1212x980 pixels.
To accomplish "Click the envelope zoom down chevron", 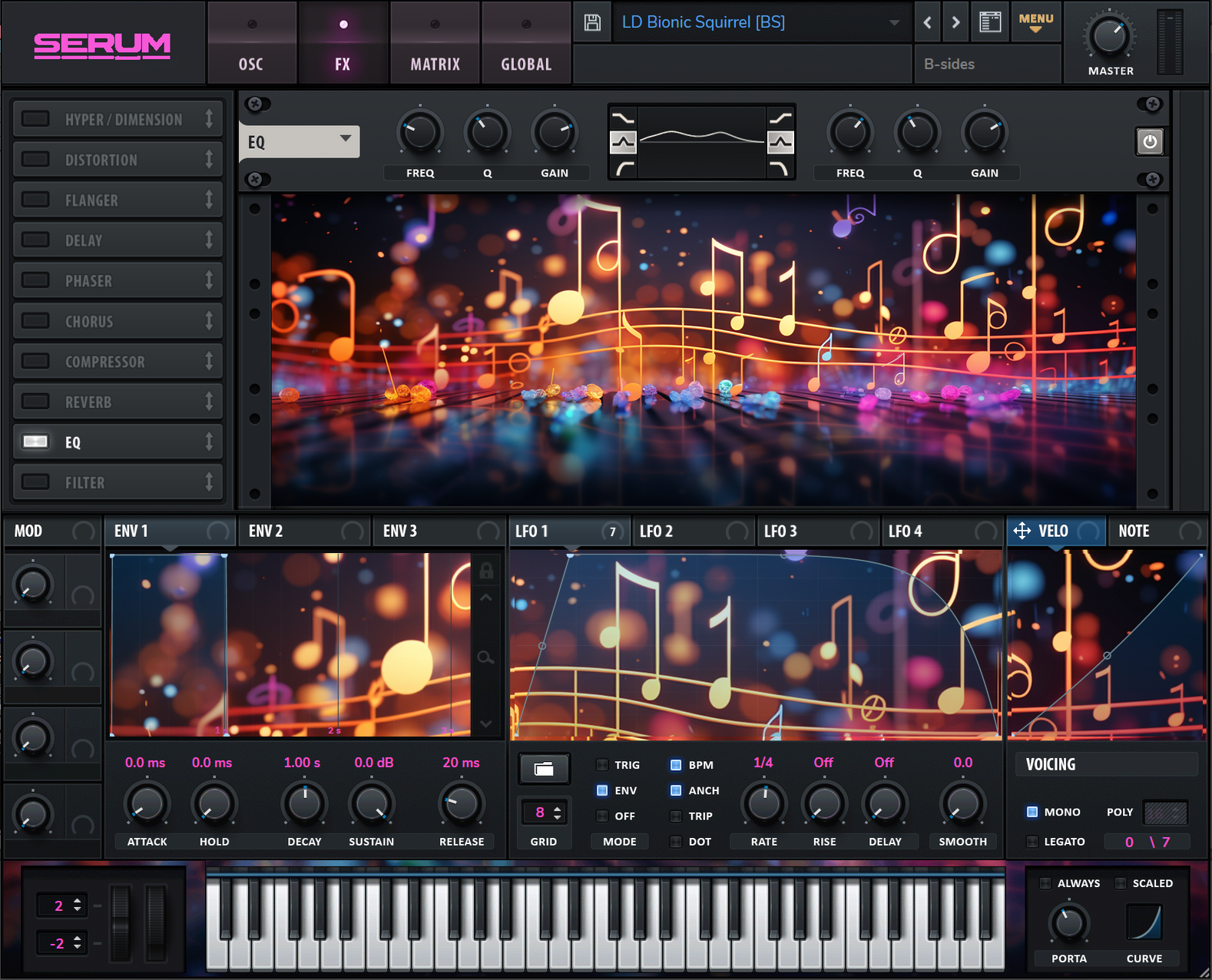I will coord(486,723).
